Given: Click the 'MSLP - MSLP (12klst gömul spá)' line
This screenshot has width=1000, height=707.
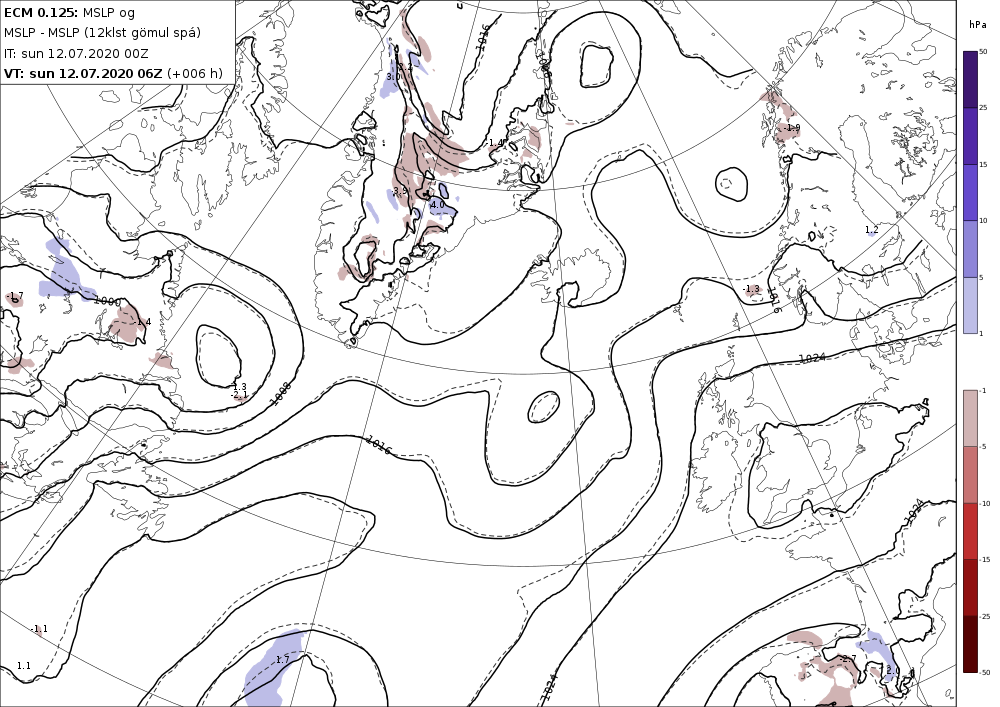Looking at the screenshot, I should pos(102,33).
